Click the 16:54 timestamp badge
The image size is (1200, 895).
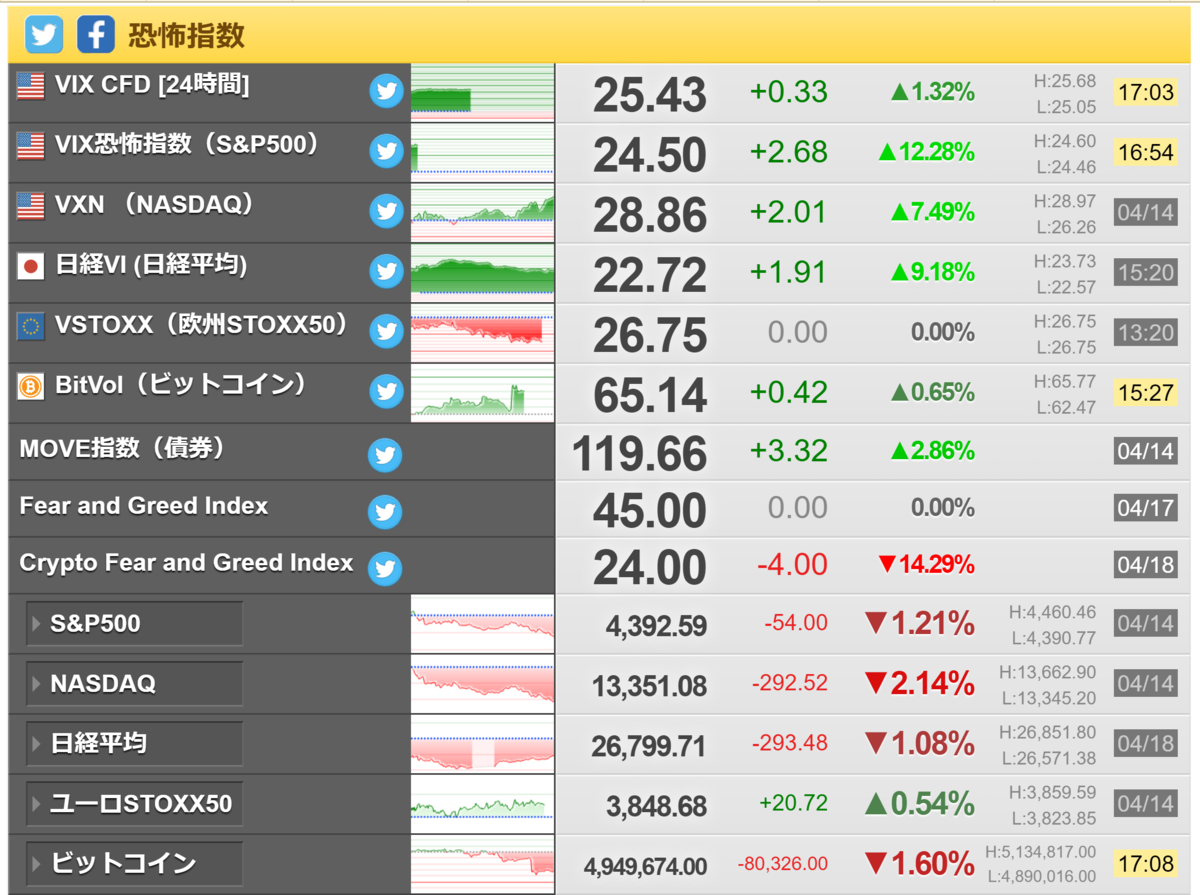1145,153
